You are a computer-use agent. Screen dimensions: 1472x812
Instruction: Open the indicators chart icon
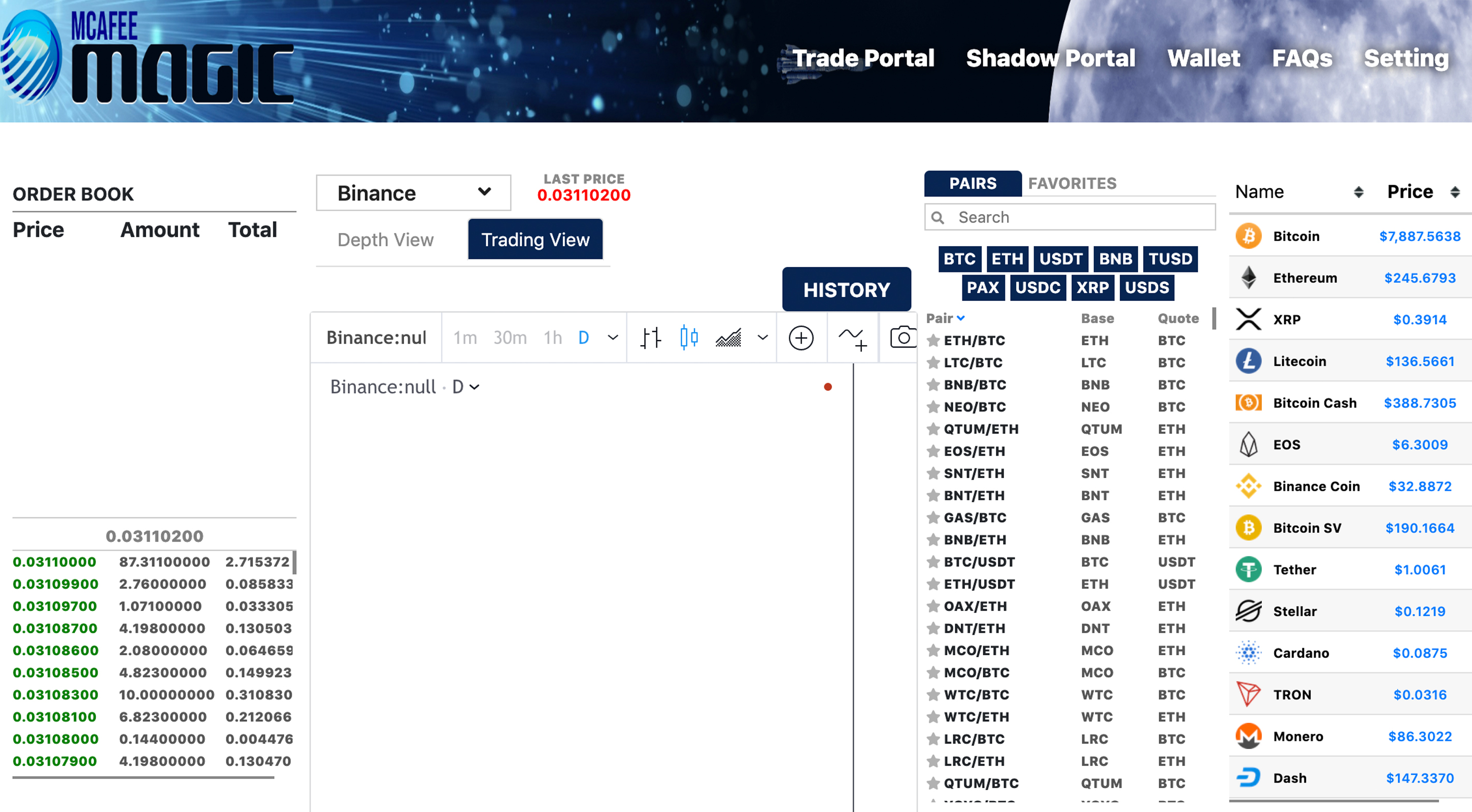(x=728, y=337)
